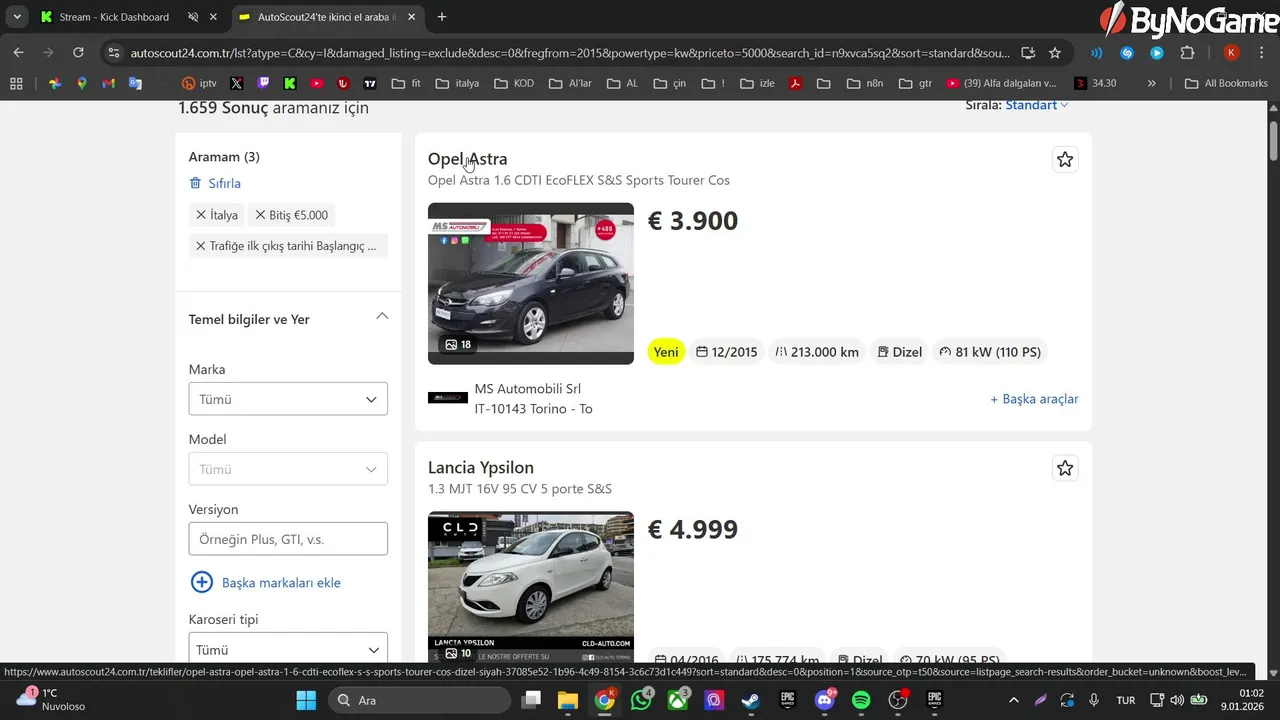Open File Explorer from the taskbar
Image resolution: width=1280 pixels, height=720 pixels.
pos(567,700)
